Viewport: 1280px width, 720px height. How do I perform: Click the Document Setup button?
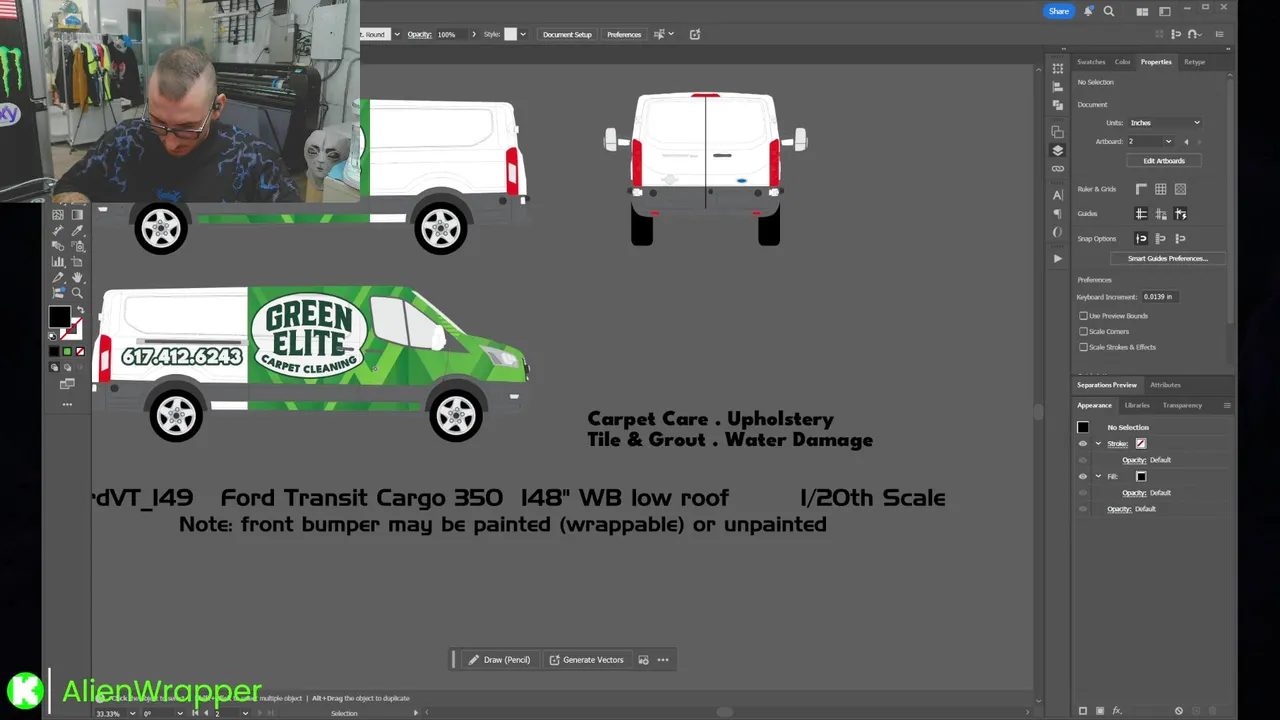click(x=567, y=34)
